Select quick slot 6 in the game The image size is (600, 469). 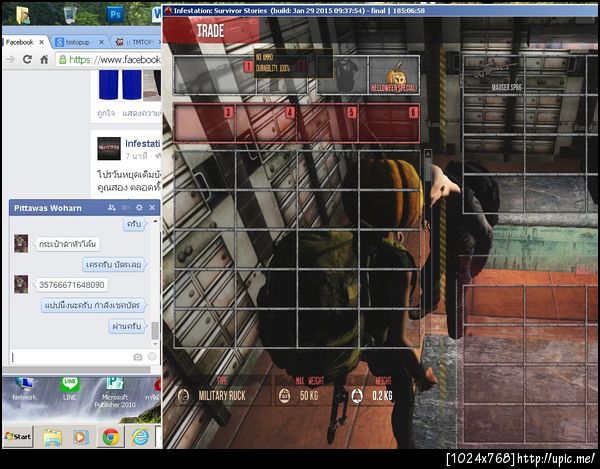[x=389, y=123]
